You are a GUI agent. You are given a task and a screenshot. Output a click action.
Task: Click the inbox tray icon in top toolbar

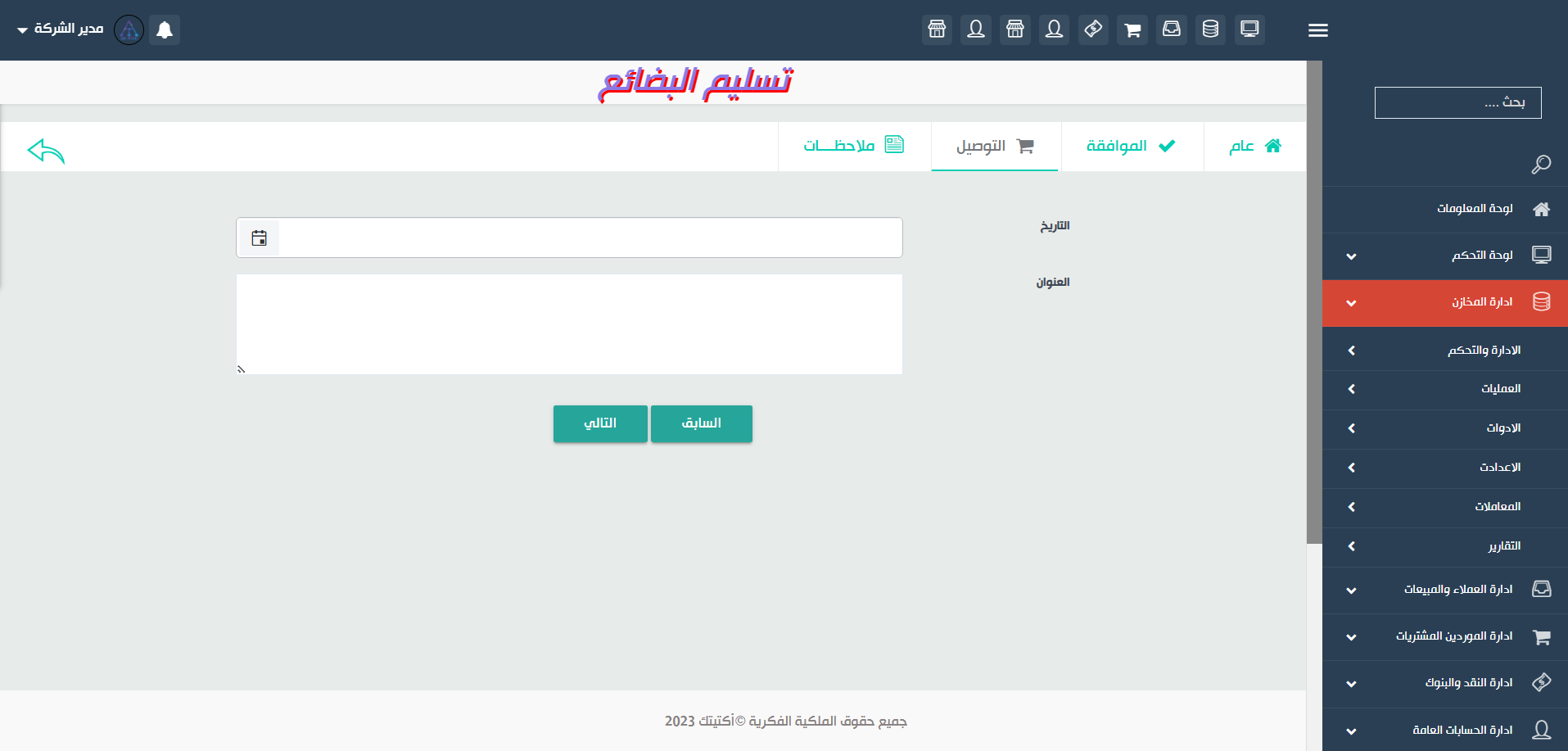click(x=1172, y=29)
